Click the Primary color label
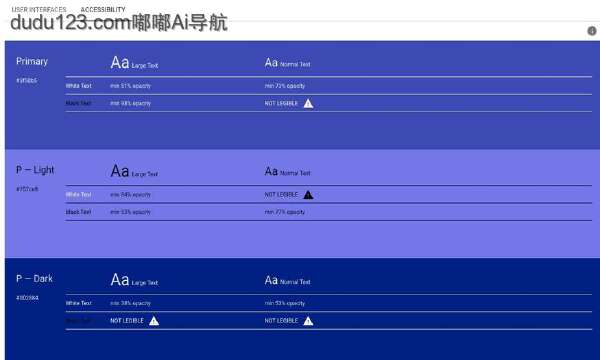This screenshot has height=360, width=600. click(x=32, y=62)
